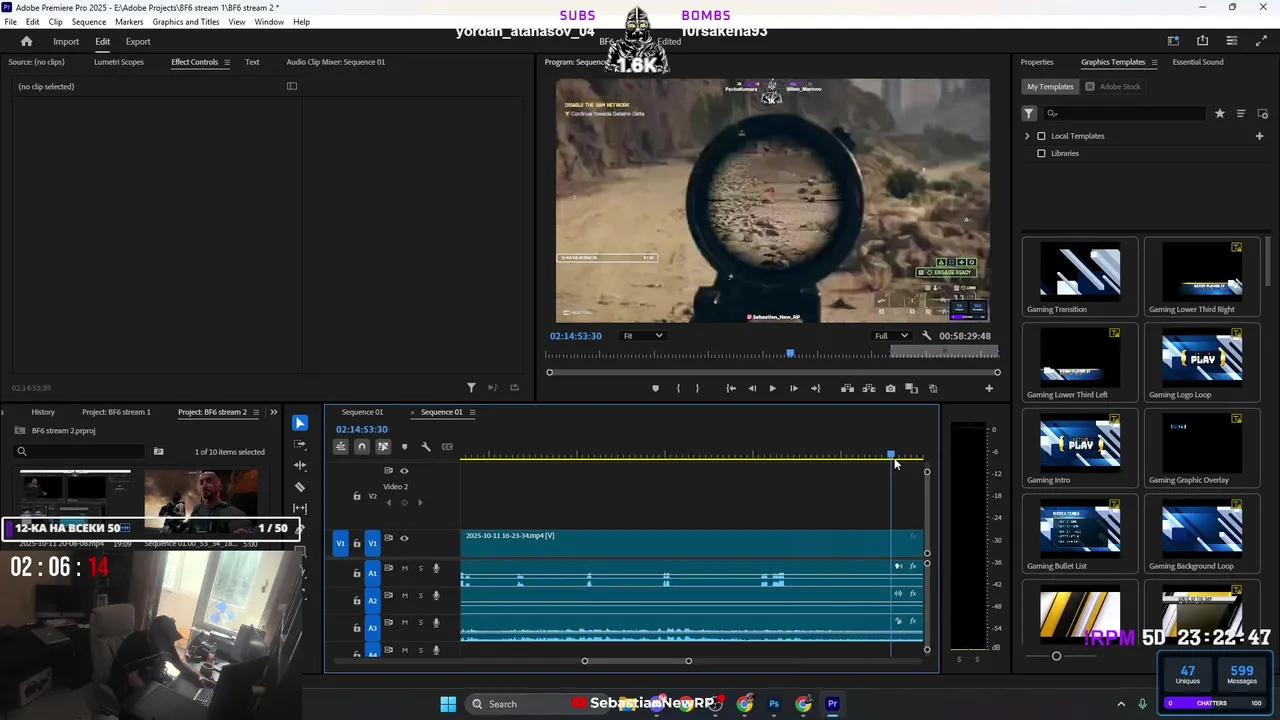Add marker in timeline panel

click(404, 447)
